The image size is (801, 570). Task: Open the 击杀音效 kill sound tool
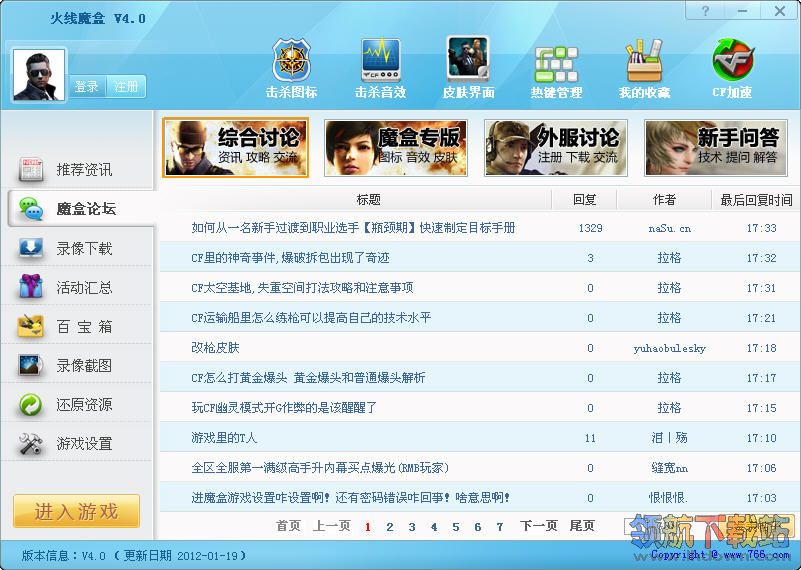pos(381,68)
